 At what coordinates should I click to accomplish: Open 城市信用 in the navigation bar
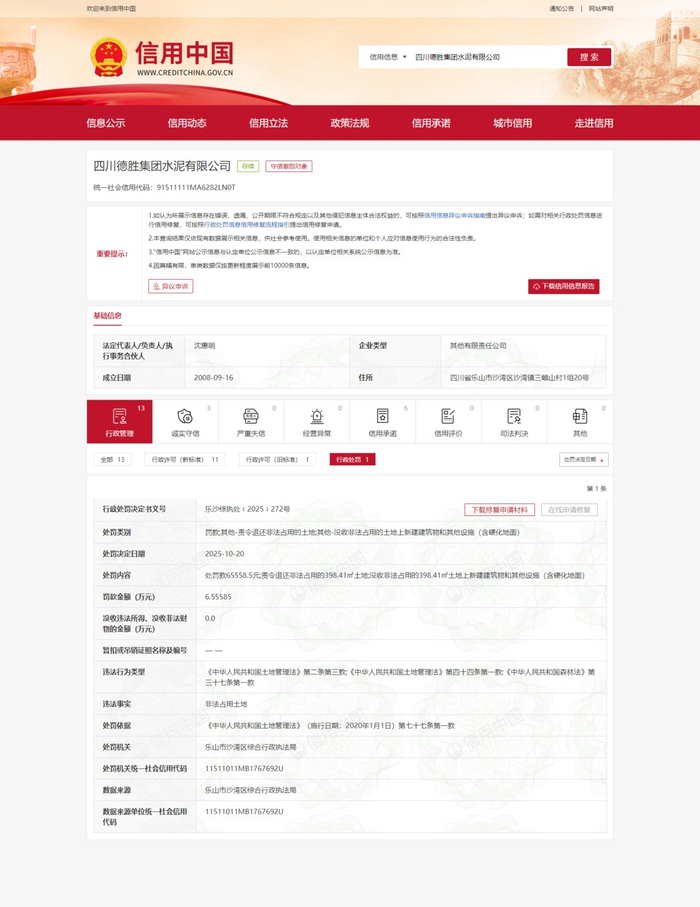(x=513, y=123)
